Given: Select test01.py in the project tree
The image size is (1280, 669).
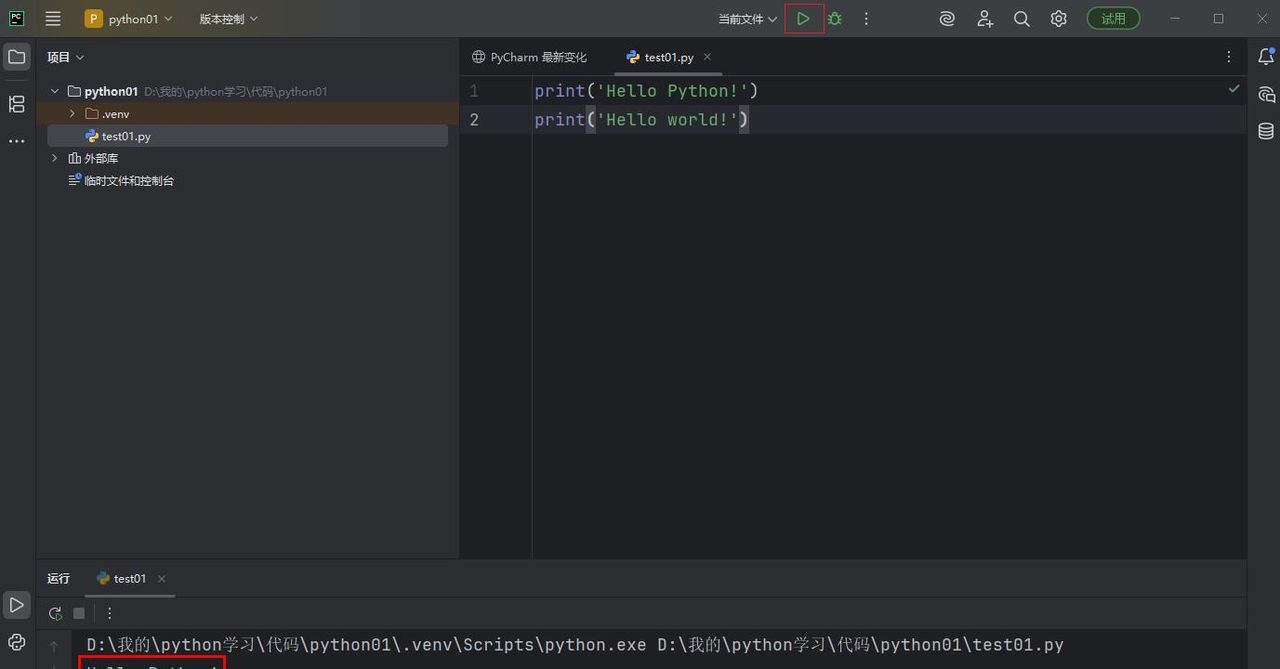Looking at the screenshot, I should point(126,136).
